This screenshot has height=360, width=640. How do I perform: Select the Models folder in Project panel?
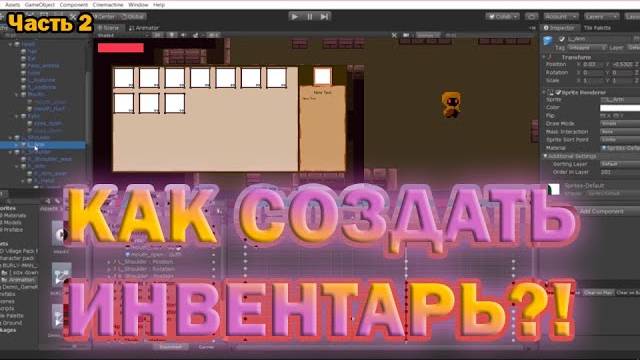[x=12, y=223]
